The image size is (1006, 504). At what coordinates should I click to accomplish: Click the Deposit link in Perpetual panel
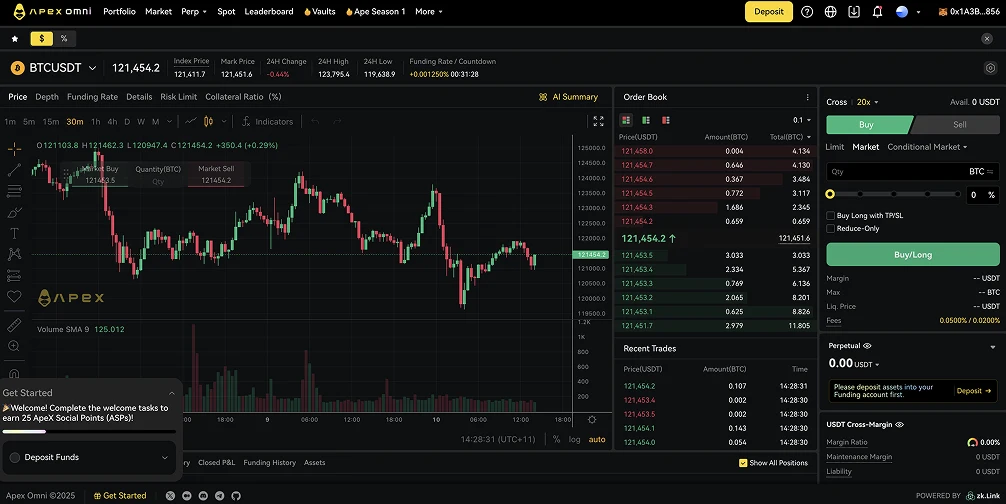(x=973, y=391)
